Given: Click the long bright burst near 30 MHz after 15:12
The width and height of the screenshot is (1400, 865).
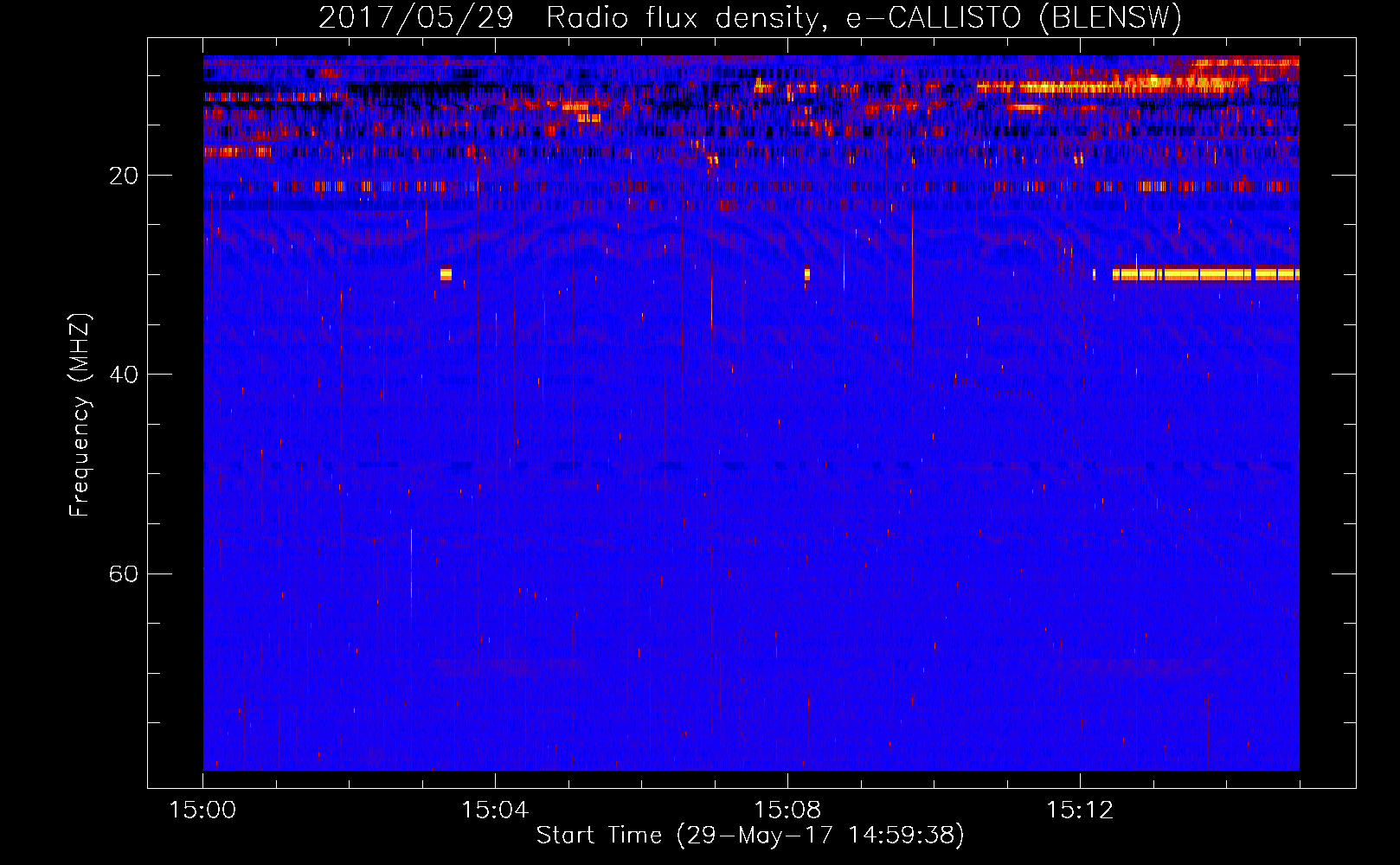Looking at the screenshot, I should coord(1206,274).
